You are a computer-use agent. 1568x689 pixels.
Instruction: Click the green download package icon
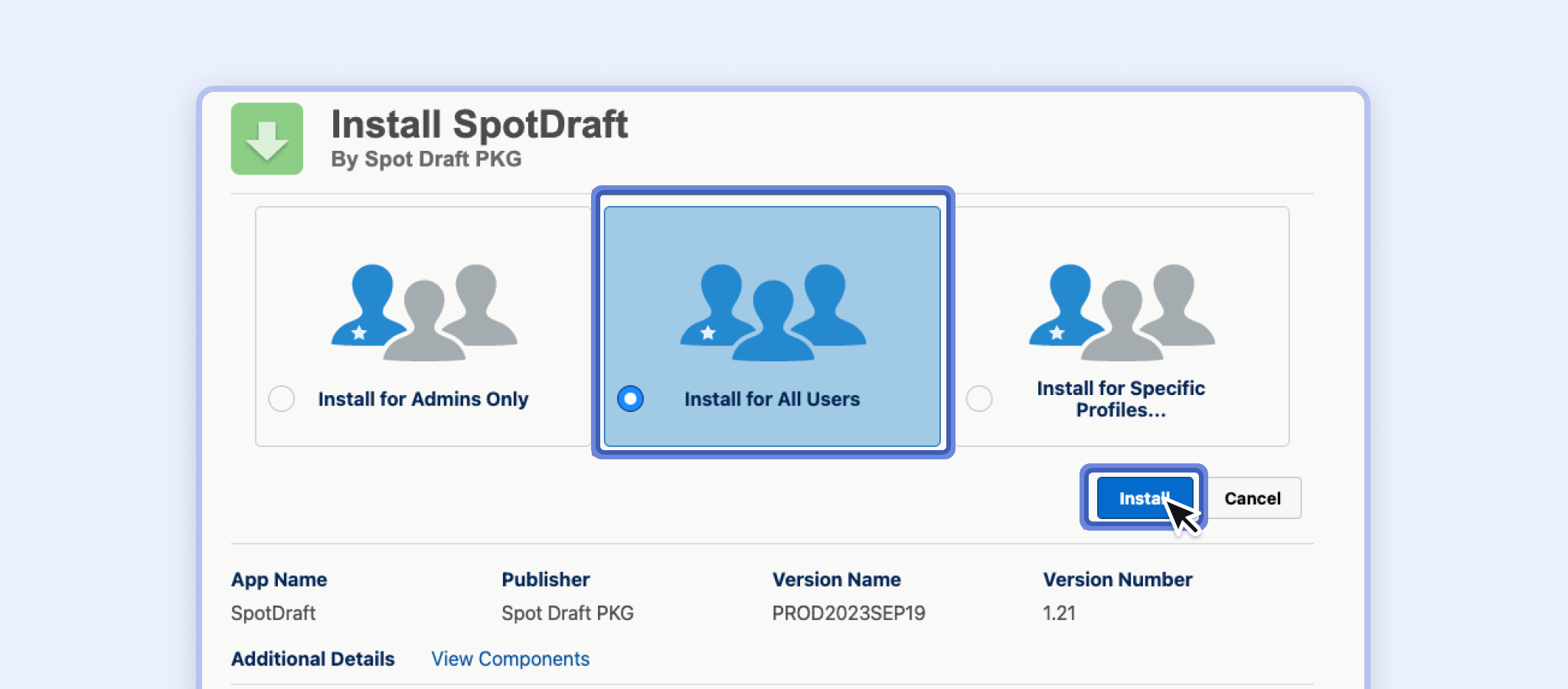pos(267,139)
